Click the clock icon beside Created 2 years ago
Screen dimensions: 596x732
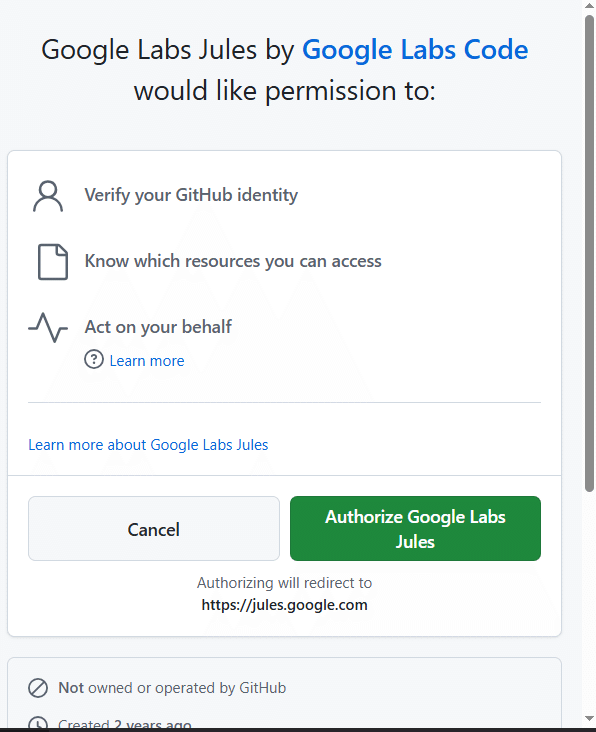[x=38, y=724]
